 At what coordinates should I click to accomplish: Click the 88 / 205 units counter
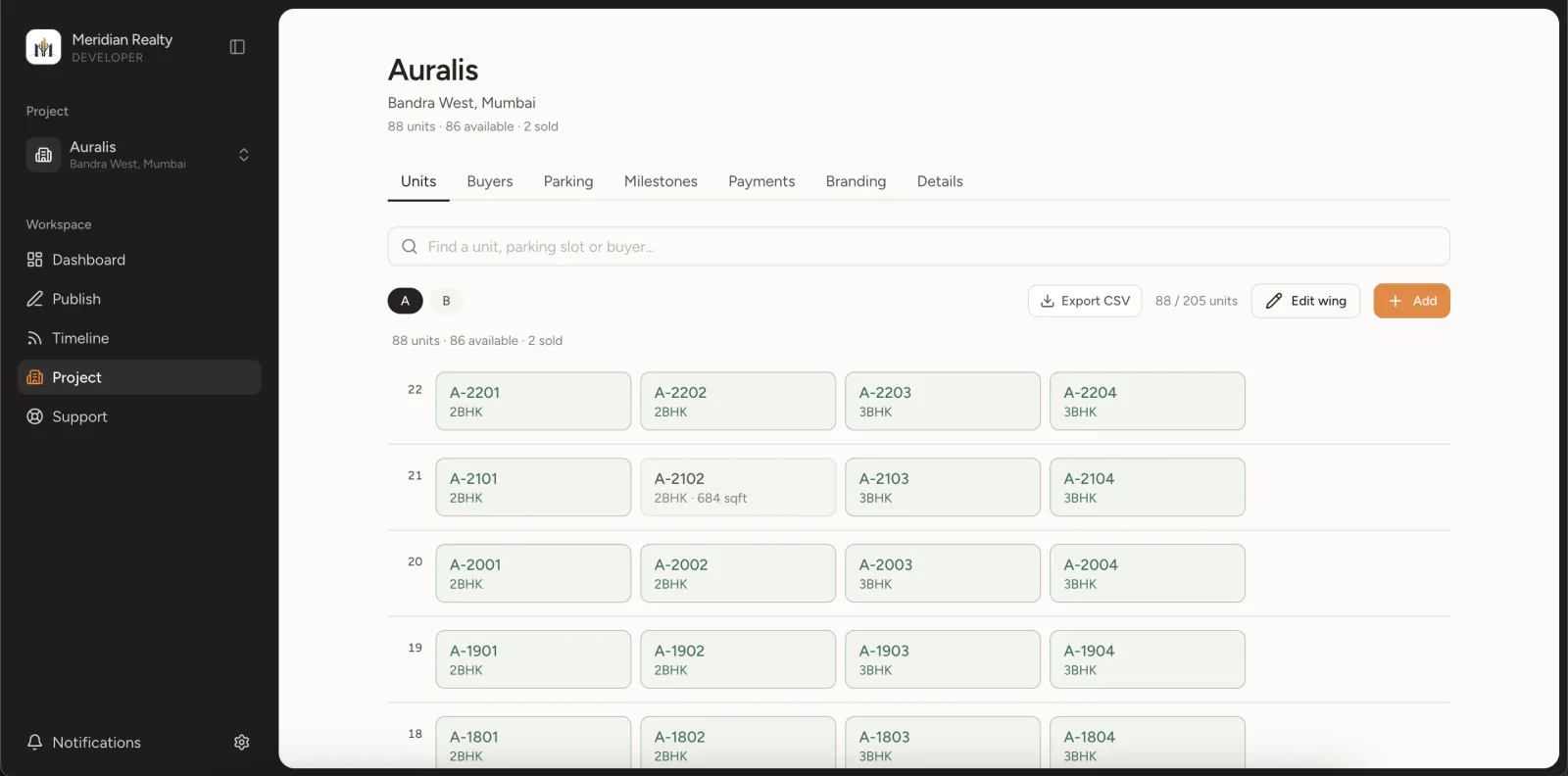click(x=1197, y=301)
